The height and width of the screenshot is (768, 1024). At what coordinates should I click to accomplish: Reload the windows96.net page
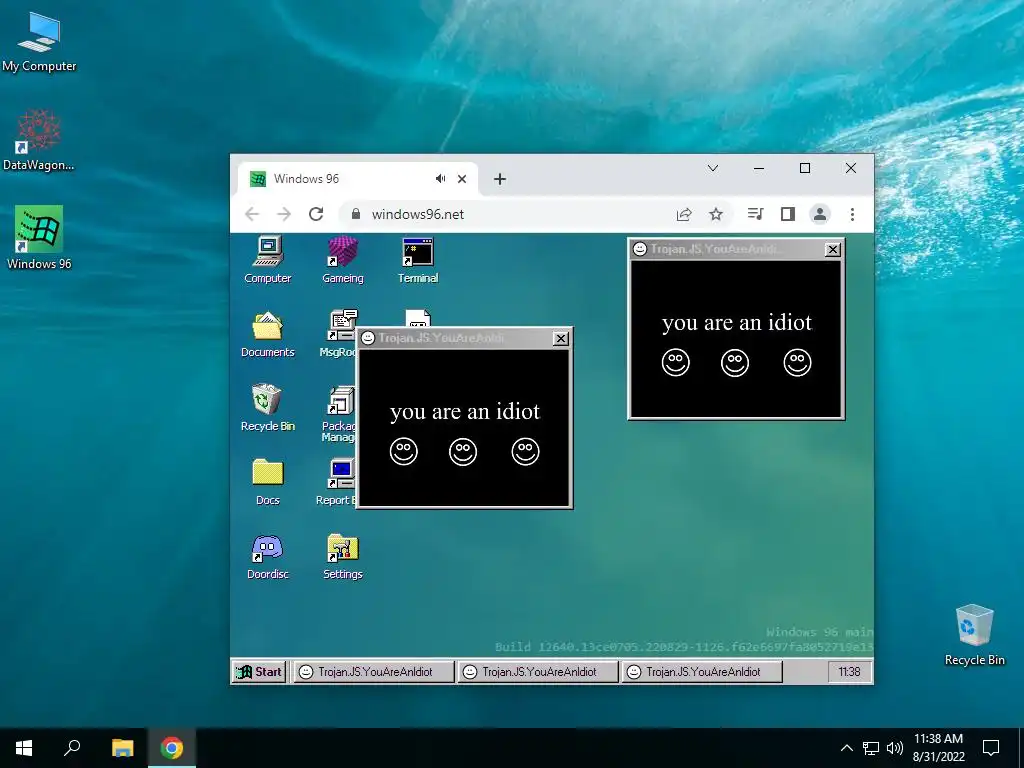click(x=316, y=214)
